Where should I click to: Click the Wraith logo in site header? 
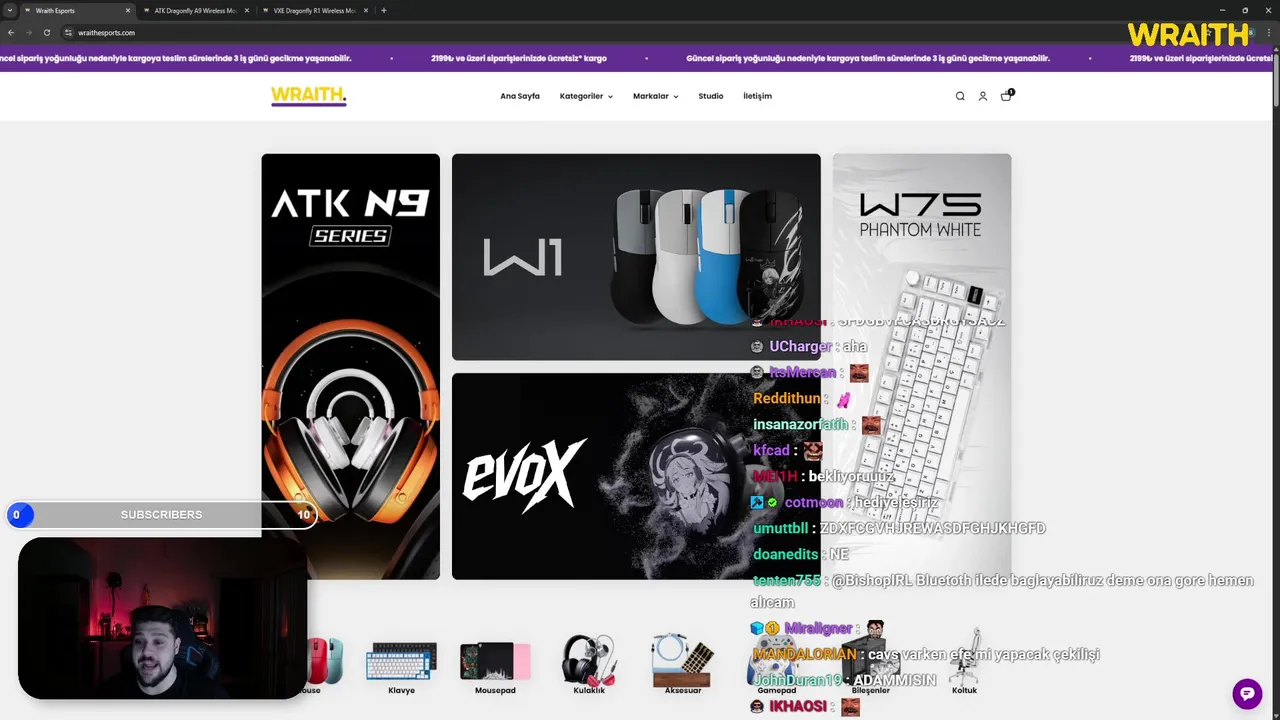click(309, 96)
